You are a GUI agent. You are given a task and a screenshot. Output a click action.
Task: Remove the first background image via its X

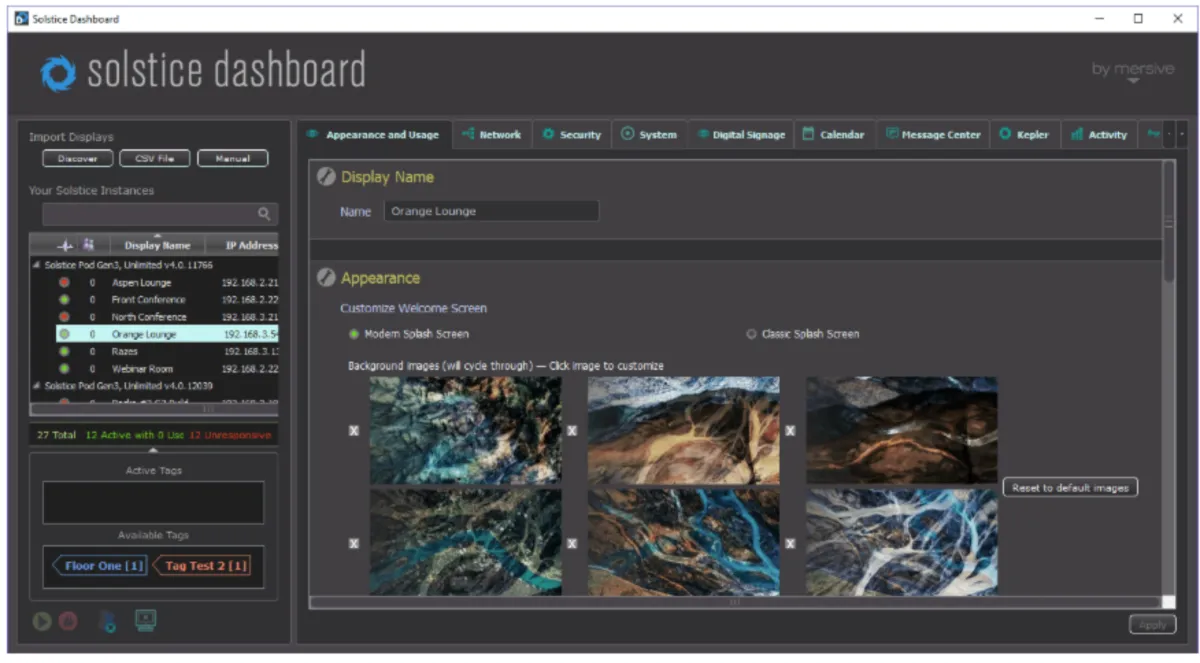pyautogui.click(x=353, y=431)
